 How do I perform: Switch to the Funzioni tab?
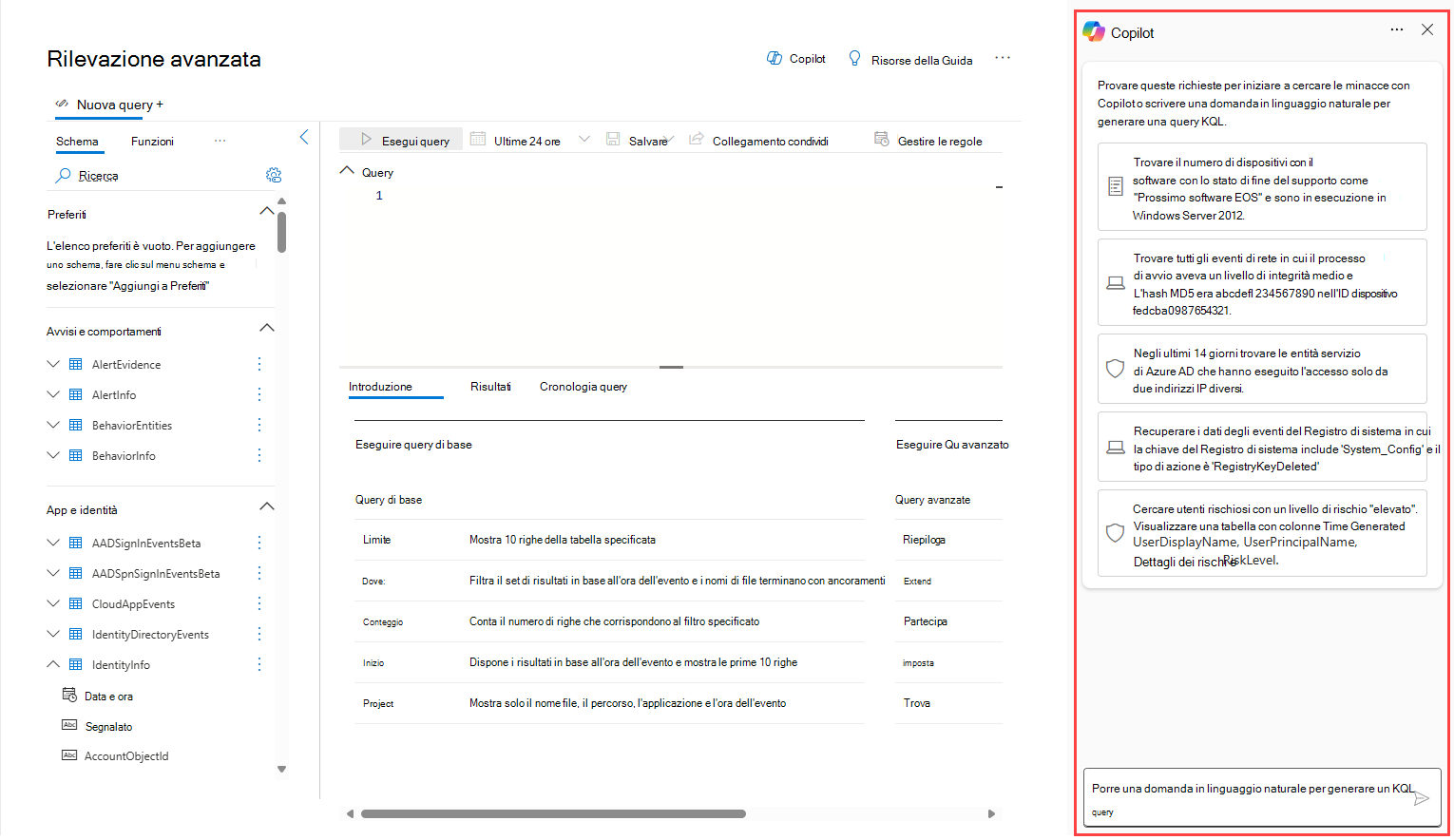[152, 142]
